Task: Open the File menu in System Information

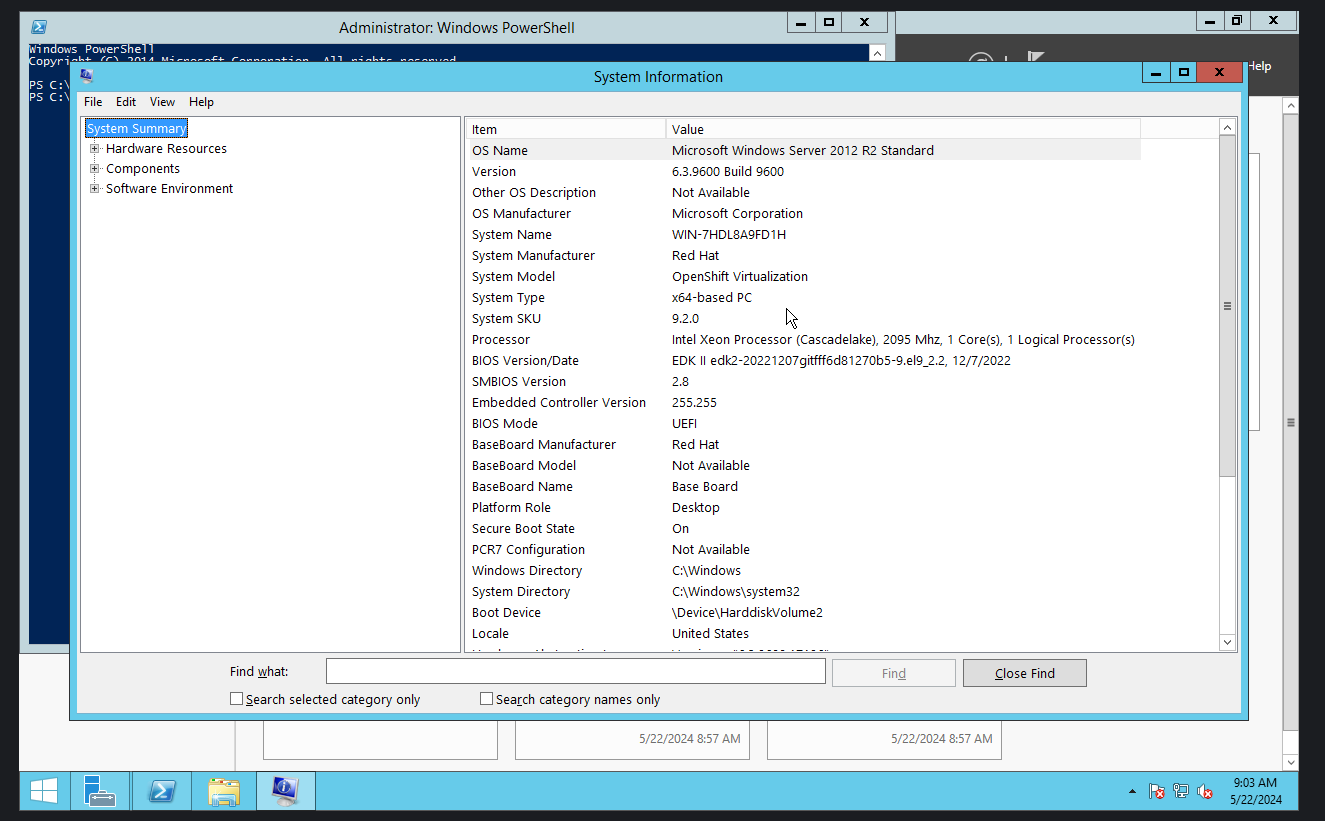Action: 93,102
